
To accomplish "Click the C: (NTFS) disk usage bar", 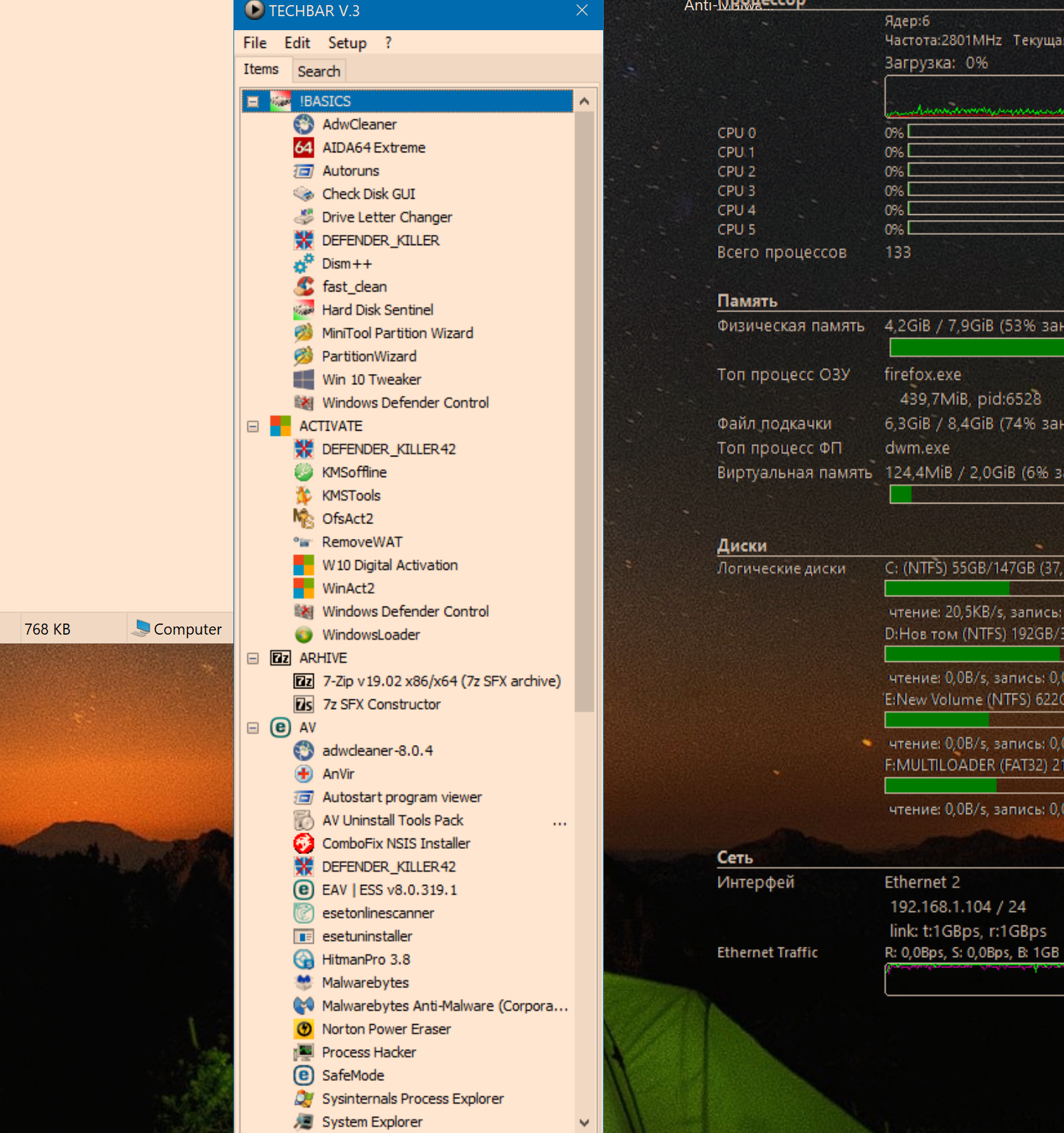I will [x=974, y=588].
